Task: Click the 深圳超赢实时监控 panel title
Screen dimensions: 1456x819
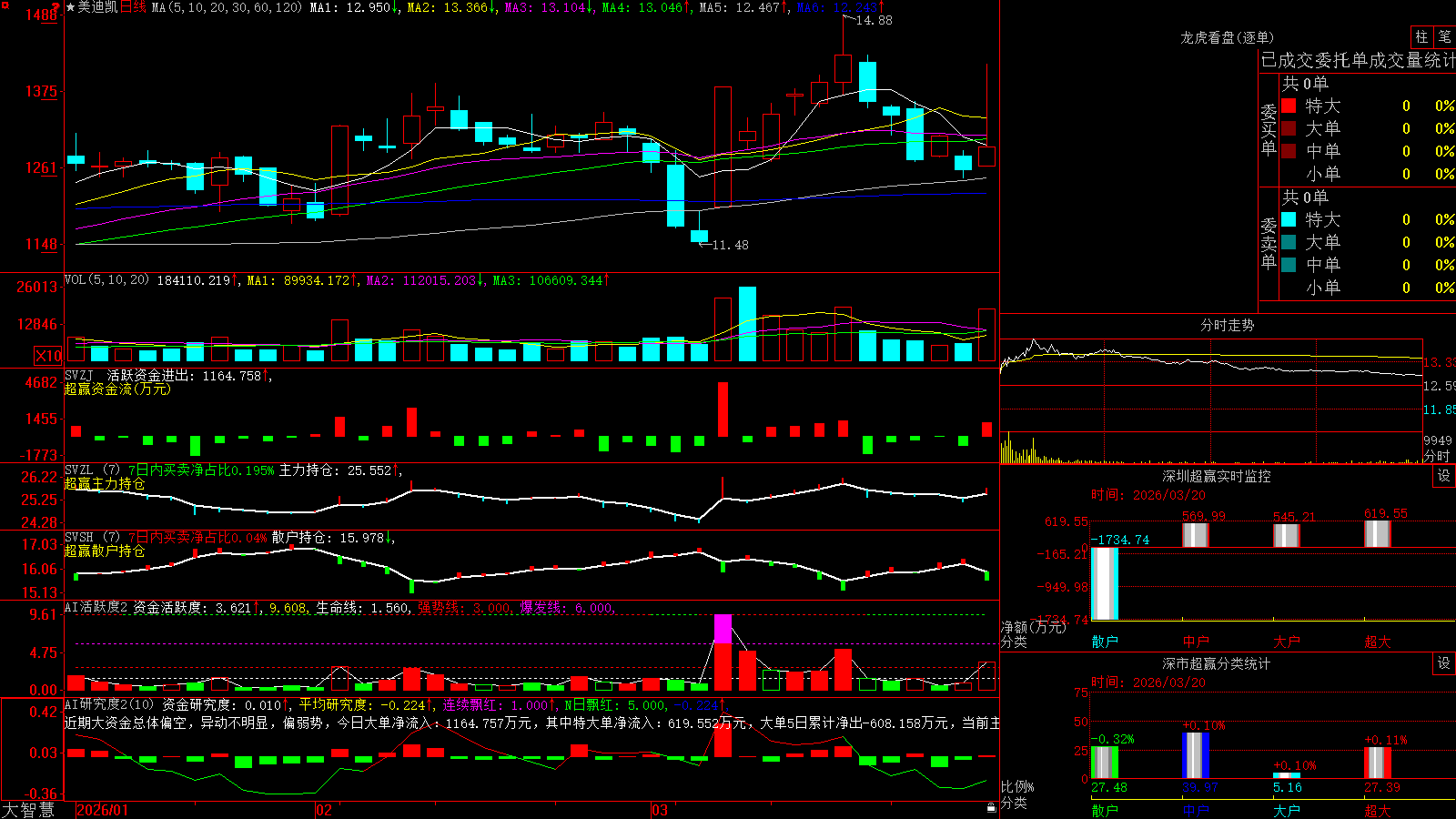Action: [1216, 476]
